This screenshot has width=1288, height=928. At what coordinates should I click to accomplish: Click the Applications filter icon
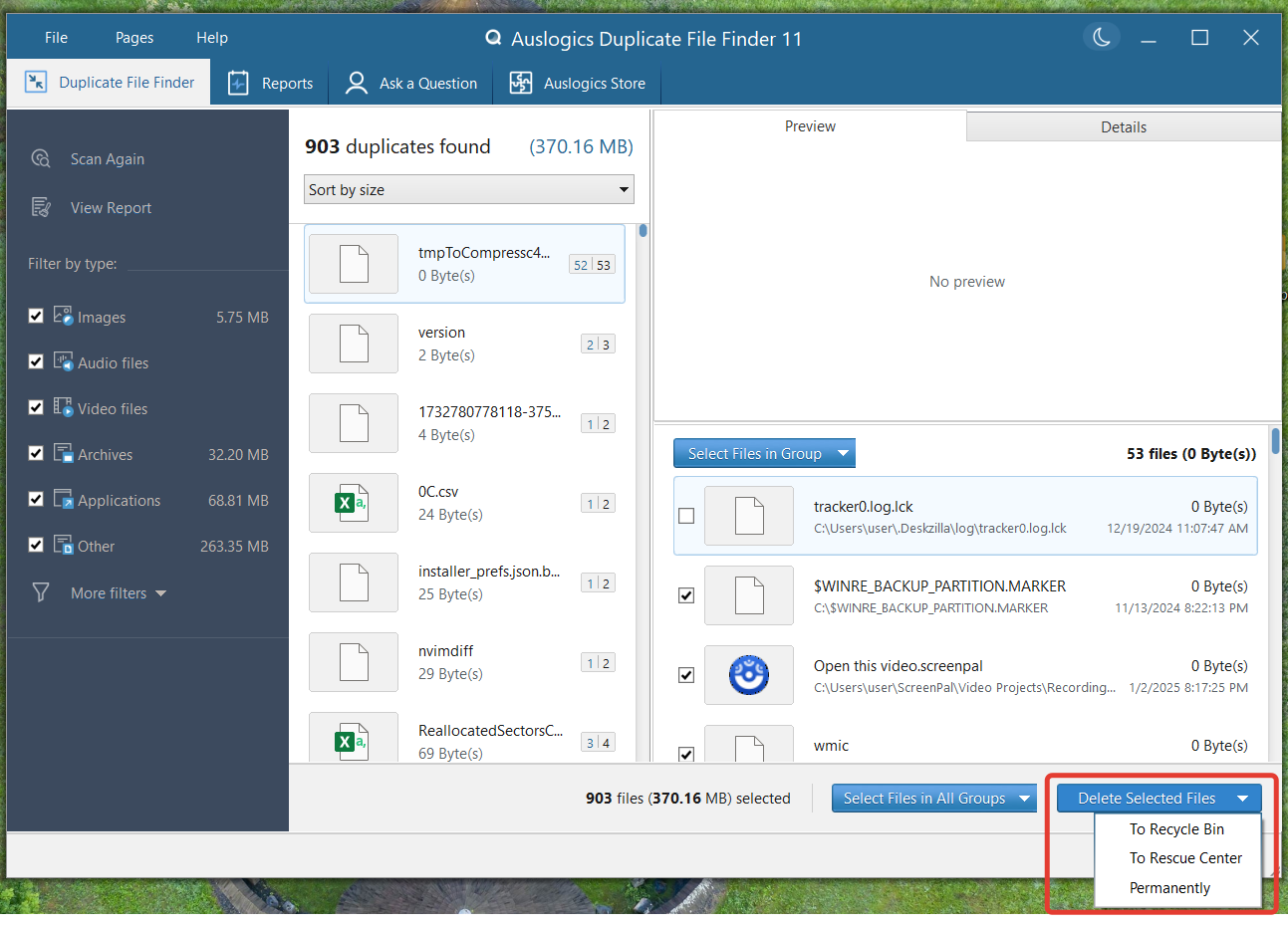(x=63, y=499)
